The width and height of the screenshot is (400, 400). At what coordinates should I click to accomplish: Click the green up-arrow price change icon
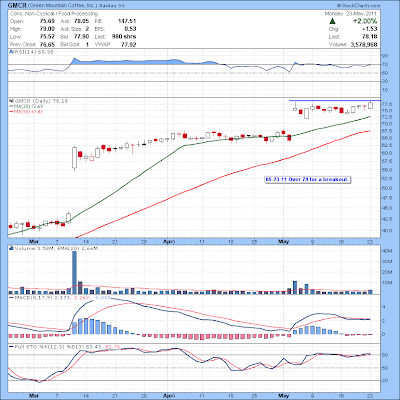click(332, 21)
